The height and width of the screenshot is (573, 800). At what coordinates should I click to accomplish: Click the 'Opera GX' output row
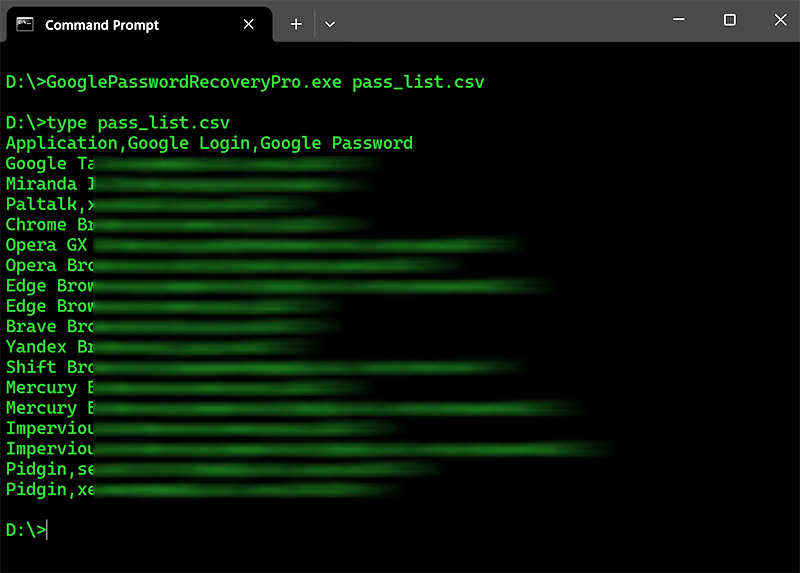264,245
